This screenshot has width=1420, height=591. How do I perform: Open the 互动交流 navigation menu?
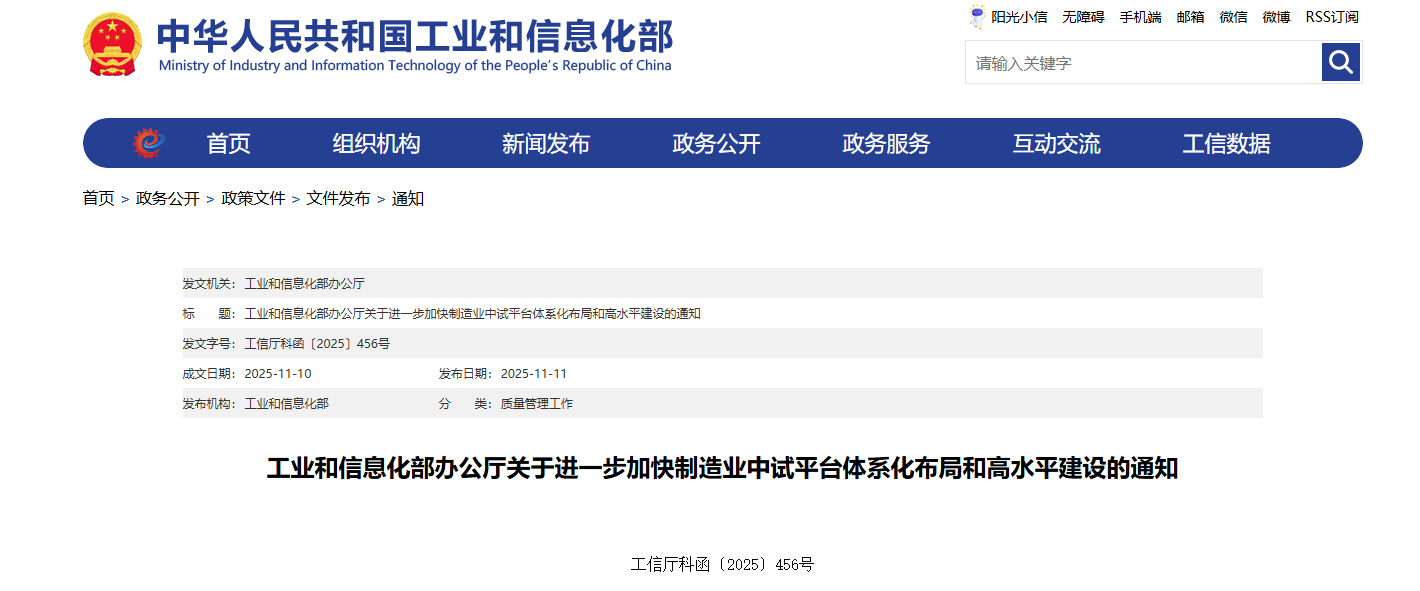coord(1055,142)
